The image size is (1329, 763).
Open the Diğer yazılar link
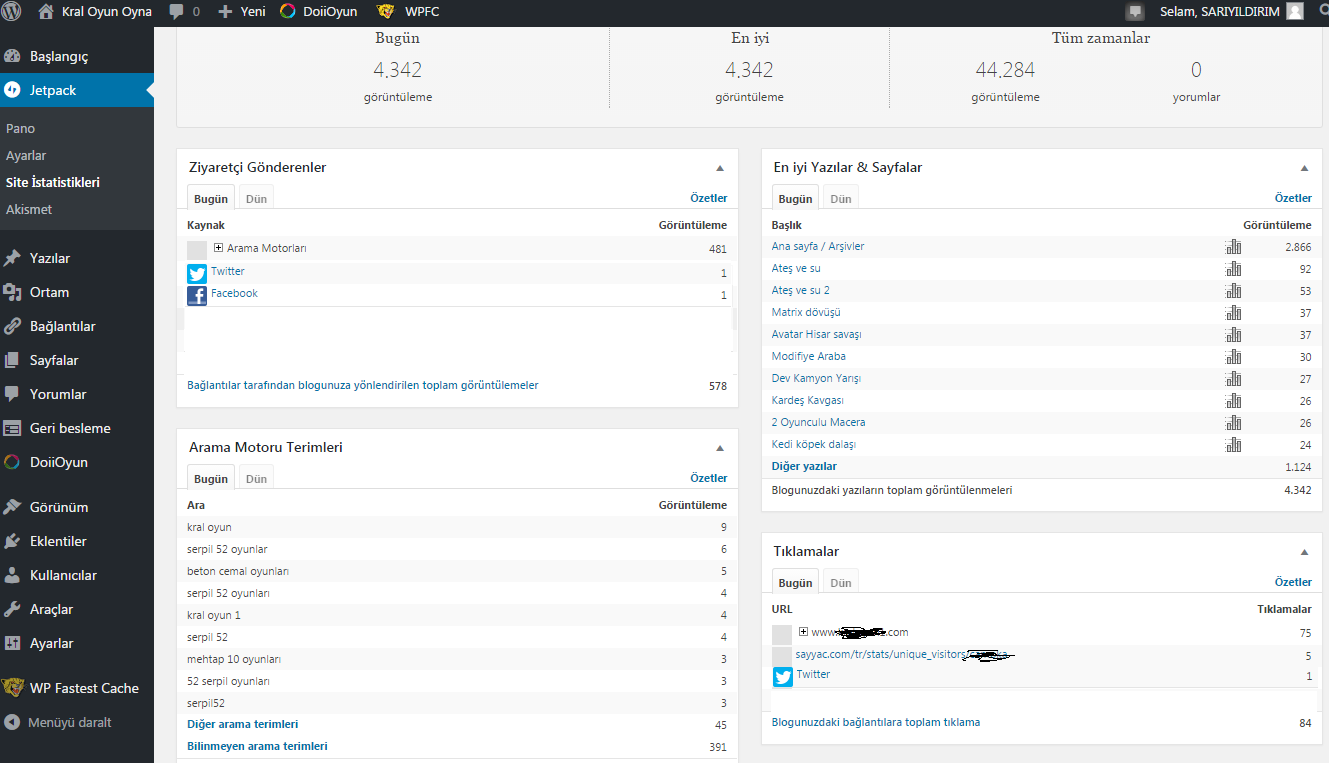[804, 466]
